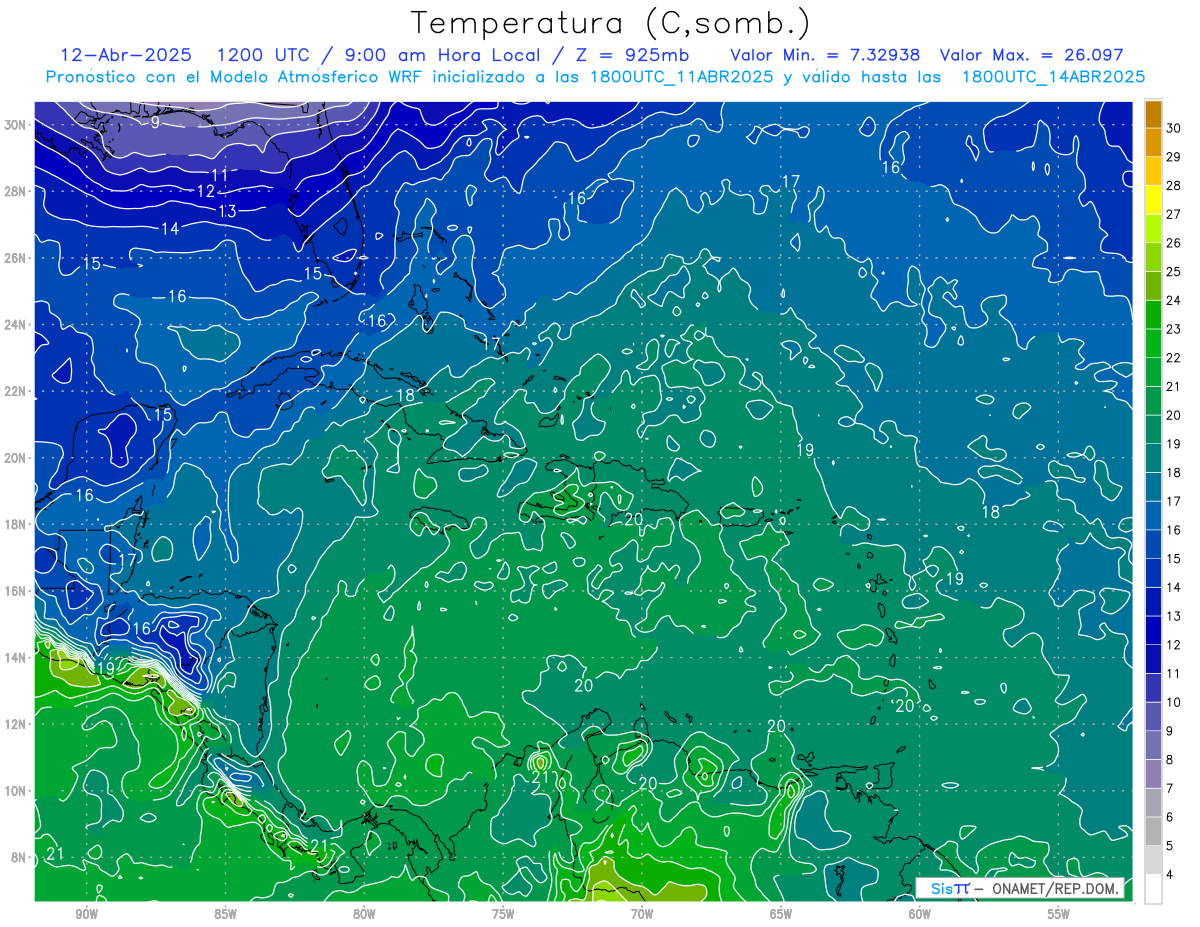Click the 26N latitude axis label
The image size is (1200, 927).
pos(15,258)
